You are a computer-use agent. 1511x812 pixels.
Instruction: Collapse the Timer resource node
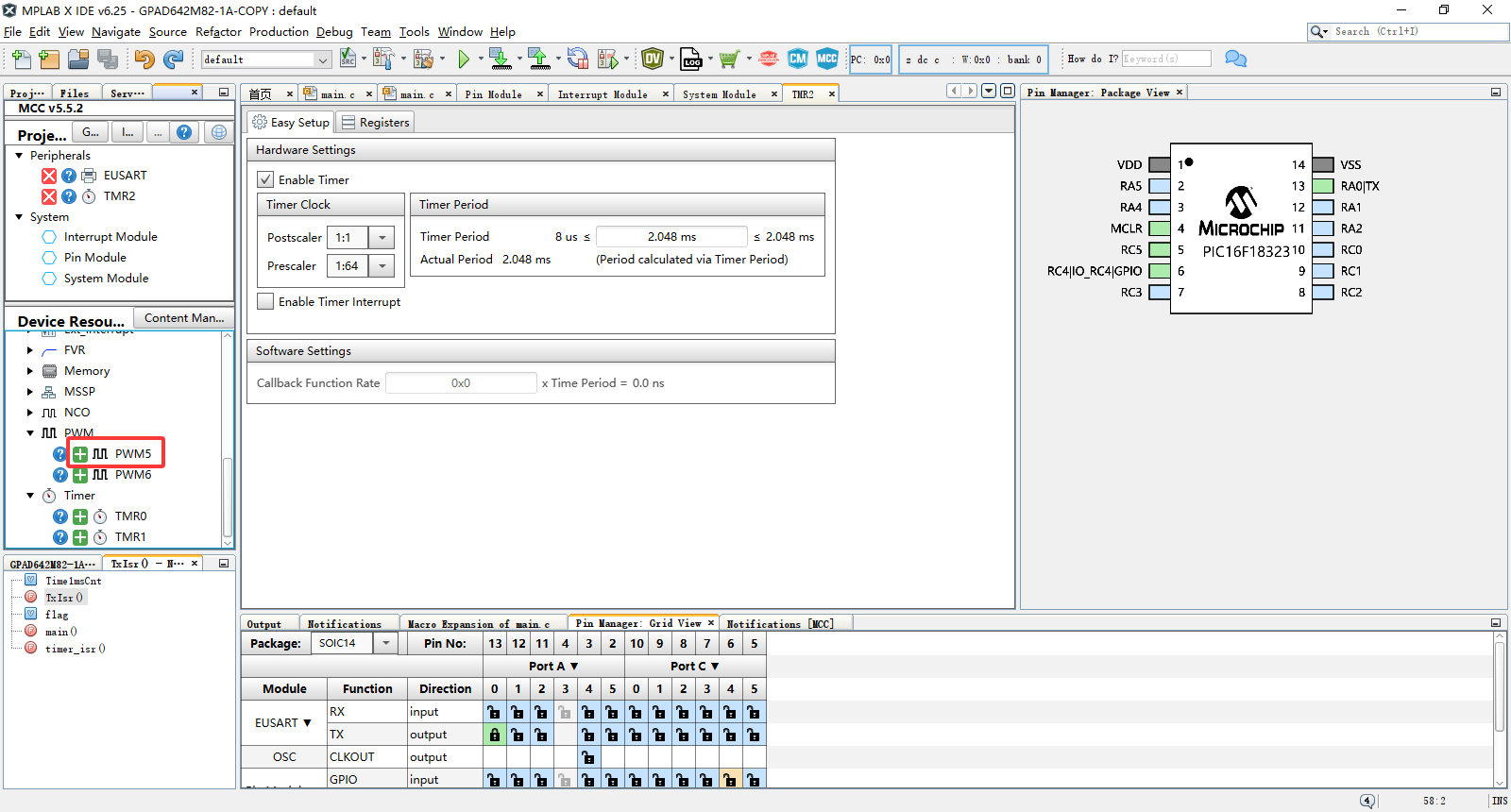(x=30, y=496)
